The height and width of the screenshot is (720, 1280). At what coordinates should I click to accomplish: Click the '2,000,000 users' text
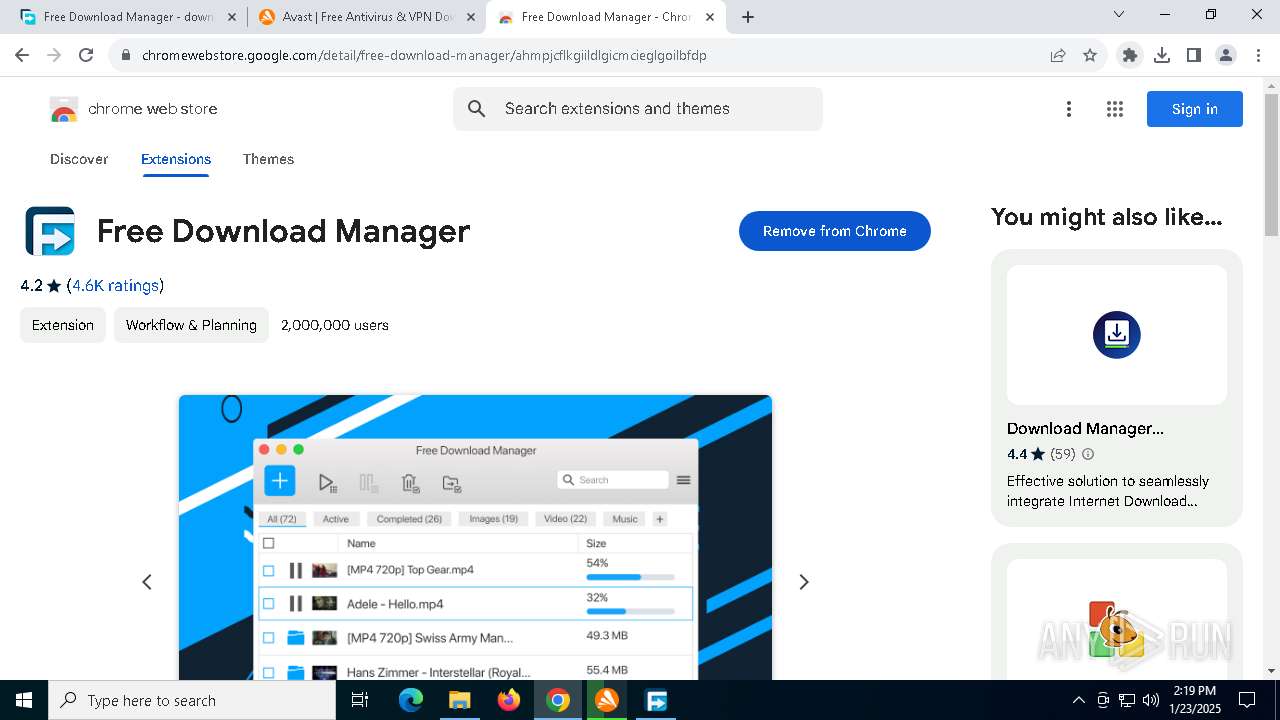pyautogui.click(x=335, y=325)
